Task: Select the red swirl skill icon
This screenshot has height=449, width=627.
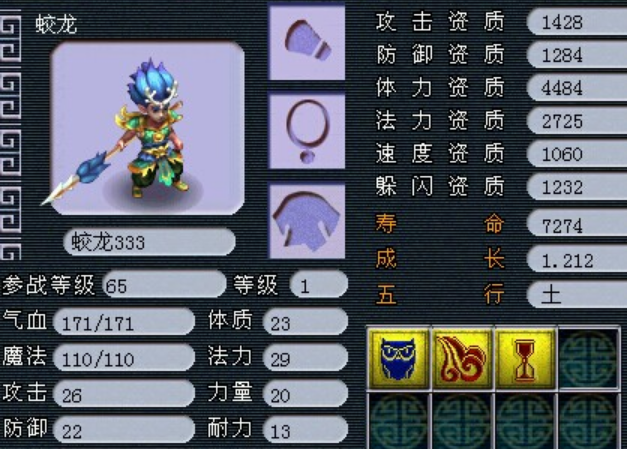Action: tap(462, 358)
